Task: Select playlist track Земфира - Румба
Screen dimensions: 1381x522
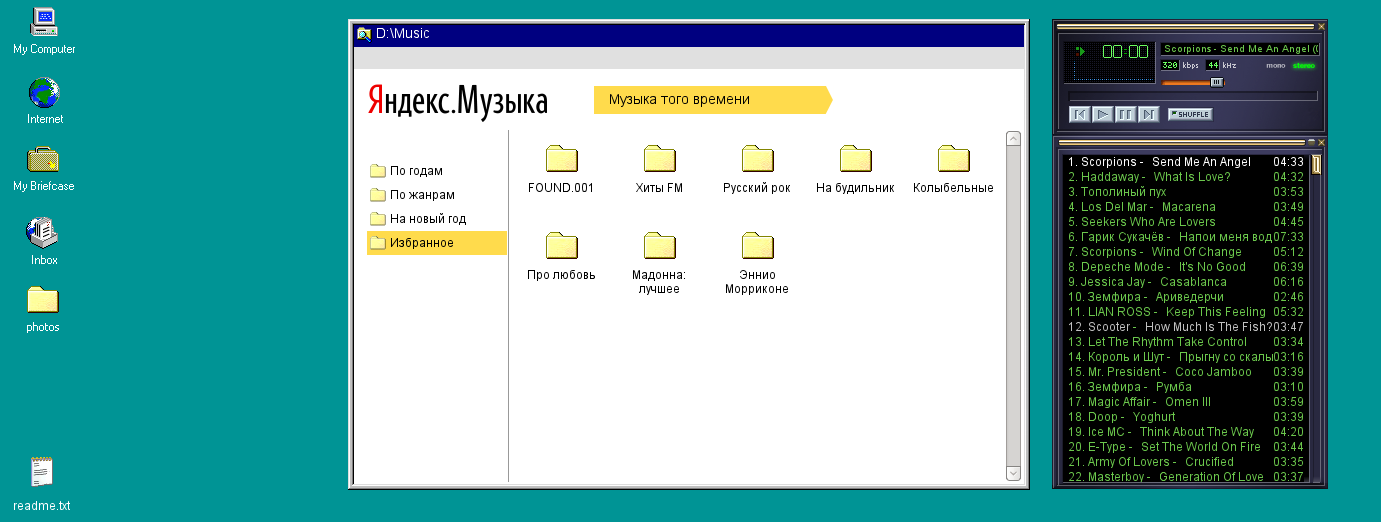Action: coord(1185,387)
